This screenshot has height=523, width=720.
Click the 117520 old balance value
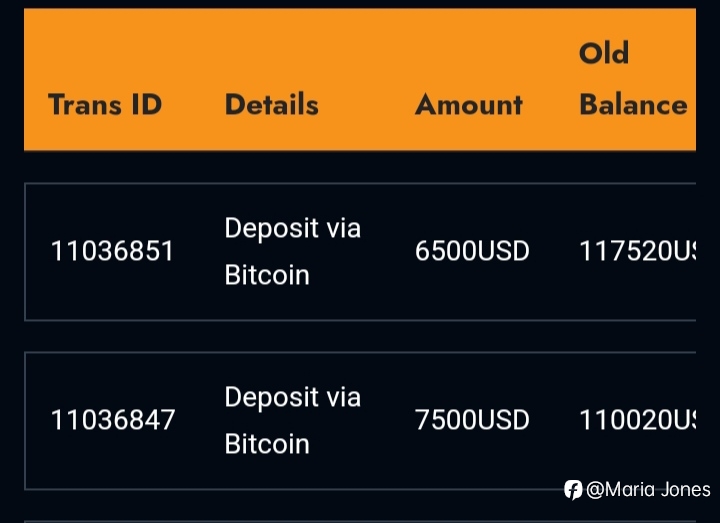(637, 251)
